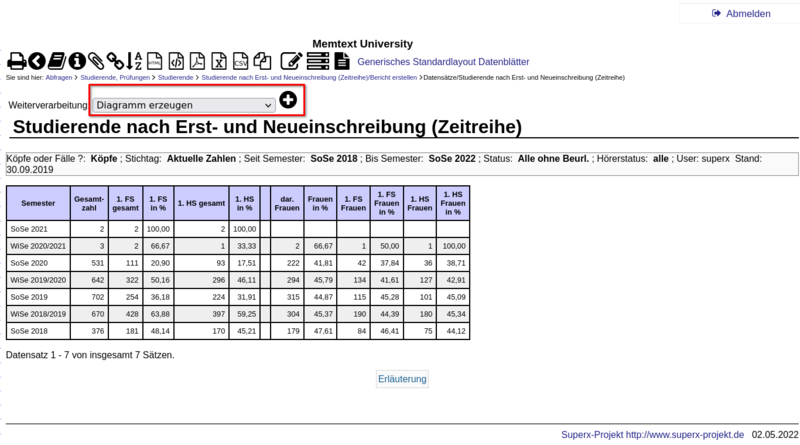Select the SoSe 2018 row label
Viewport: 800px width, 445px height.
click(29, 331)
